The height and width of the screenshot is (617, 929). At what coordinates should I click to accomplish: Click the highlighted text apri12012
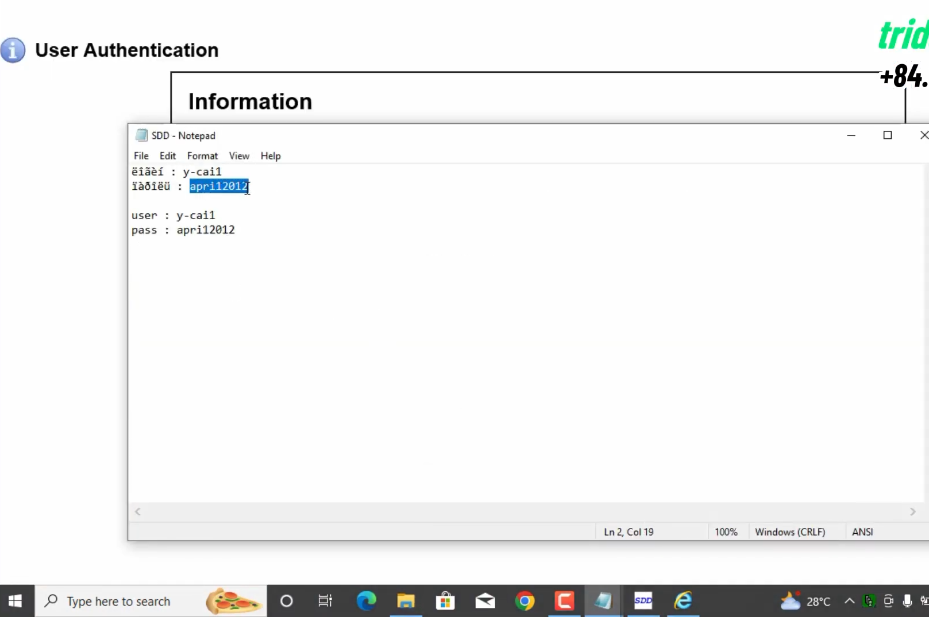(219, 186)
